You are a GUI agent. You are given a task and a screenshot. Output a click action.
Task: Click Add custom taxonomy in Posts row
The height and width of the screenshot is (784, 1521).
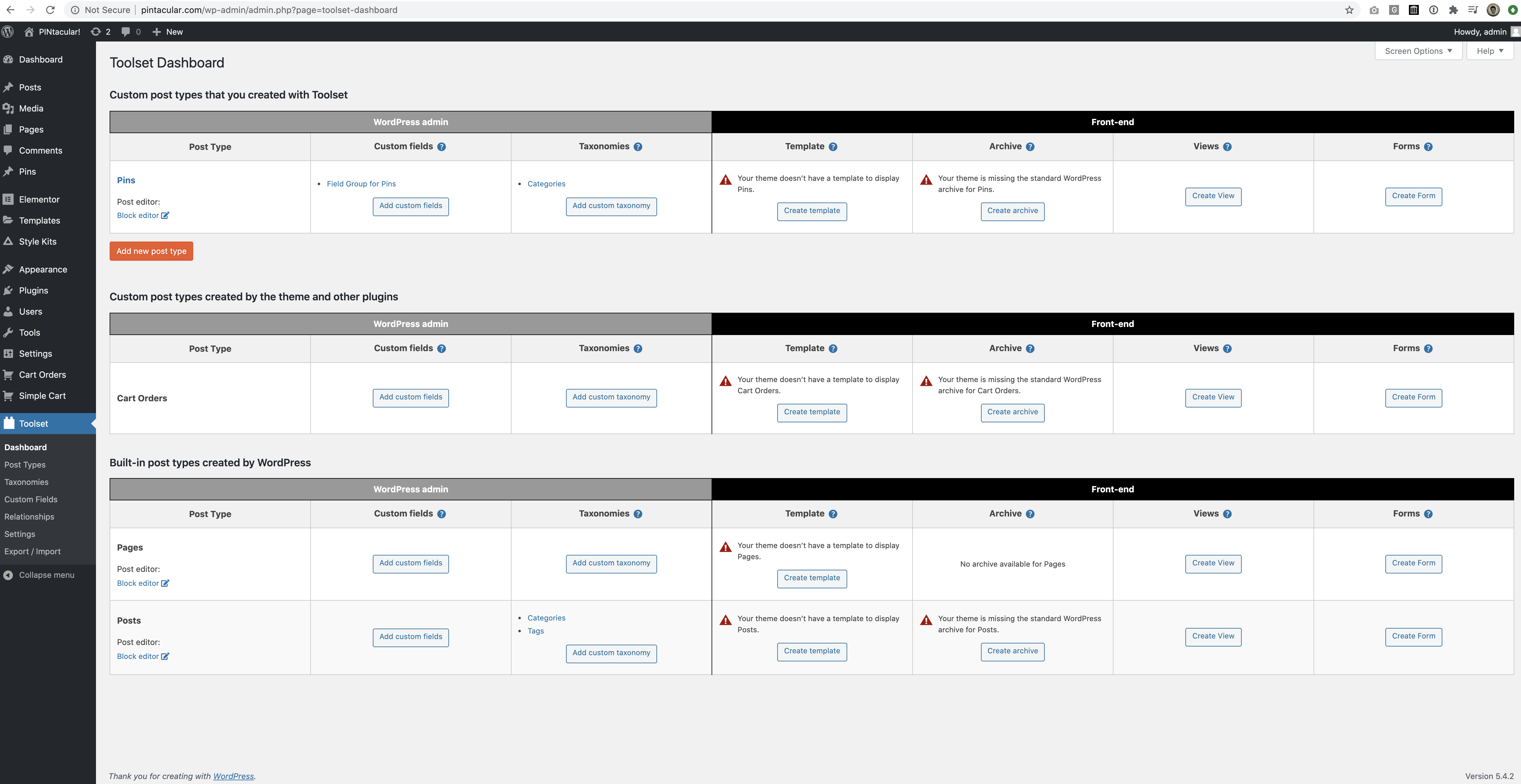tap(611, 654)
